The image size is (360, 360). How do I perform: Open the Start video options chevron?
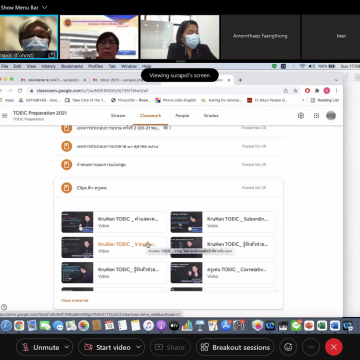tap(139, 347)
